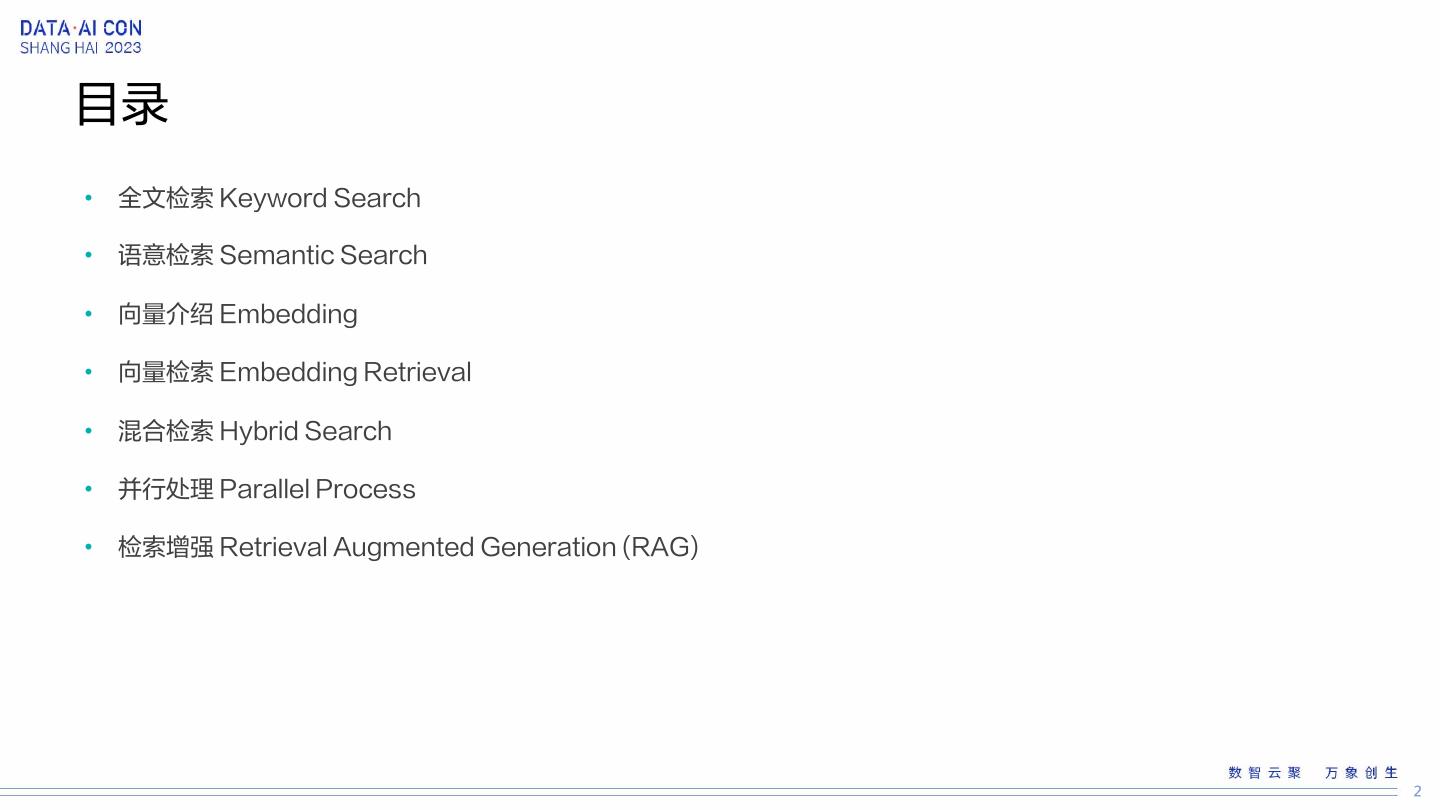This screenshot has height=810, width=1440.
Task: Click the bullet dot beside Keyword Search
Action: tap(89, 198)
